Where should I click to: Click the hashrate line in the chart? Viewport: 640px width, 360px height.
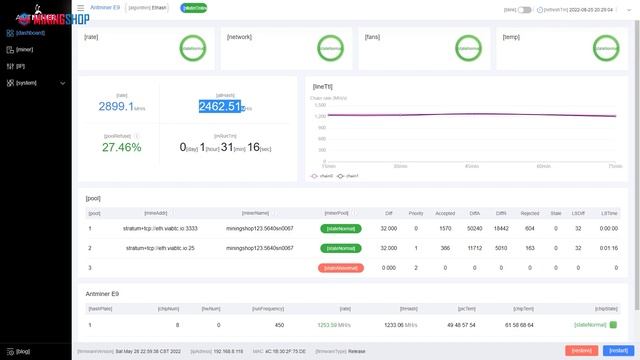[x=471, y=115]
